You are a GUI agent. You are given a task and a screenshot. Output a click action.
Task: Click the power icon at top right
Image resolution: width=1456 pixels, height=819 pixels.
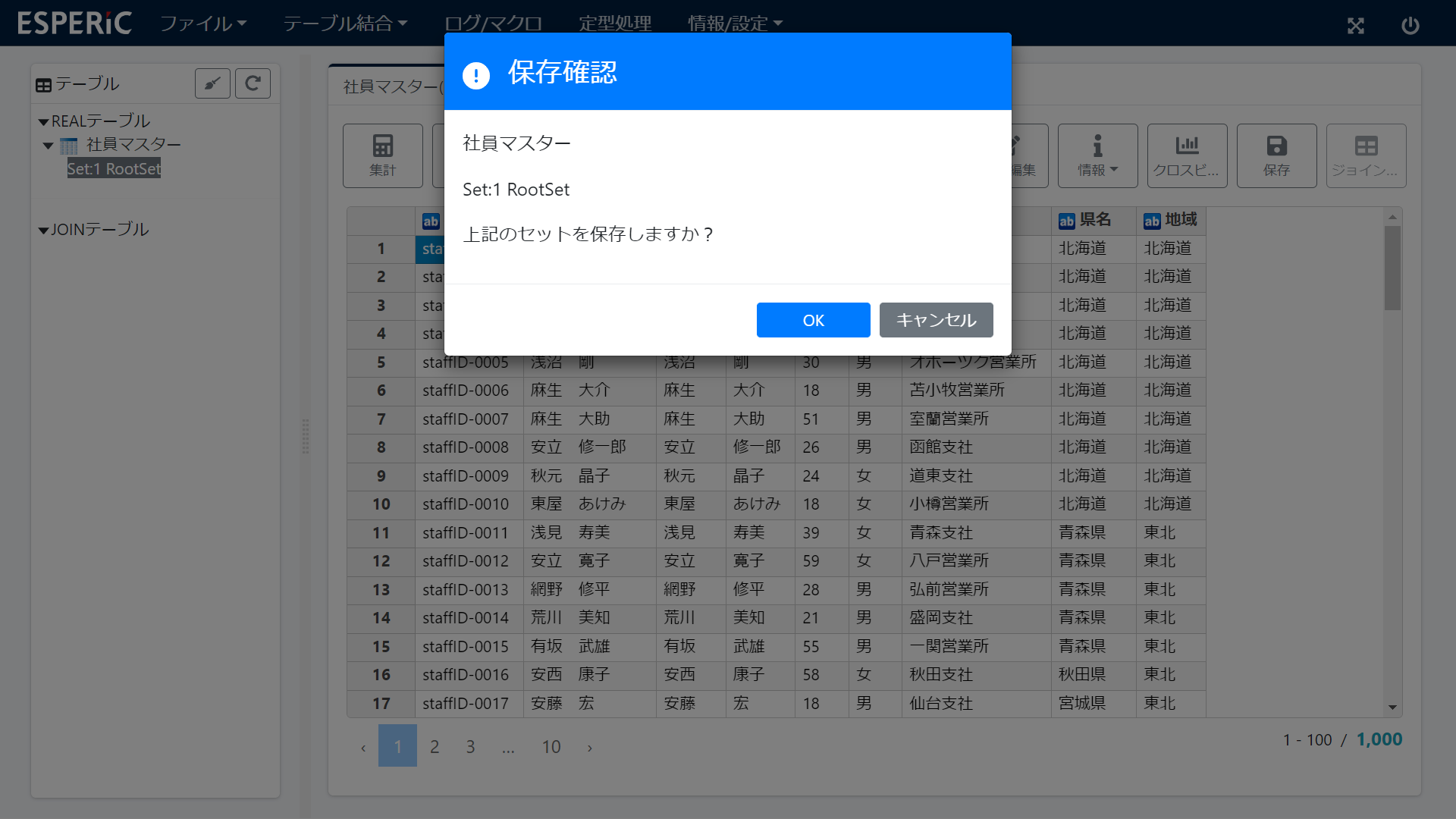coord(1410,25)
